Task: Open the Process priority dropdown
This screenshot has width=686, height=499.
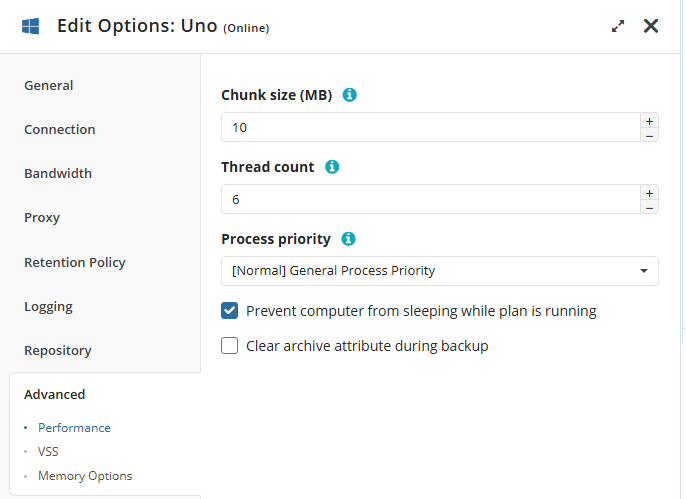Action: [x=439, y=271]
